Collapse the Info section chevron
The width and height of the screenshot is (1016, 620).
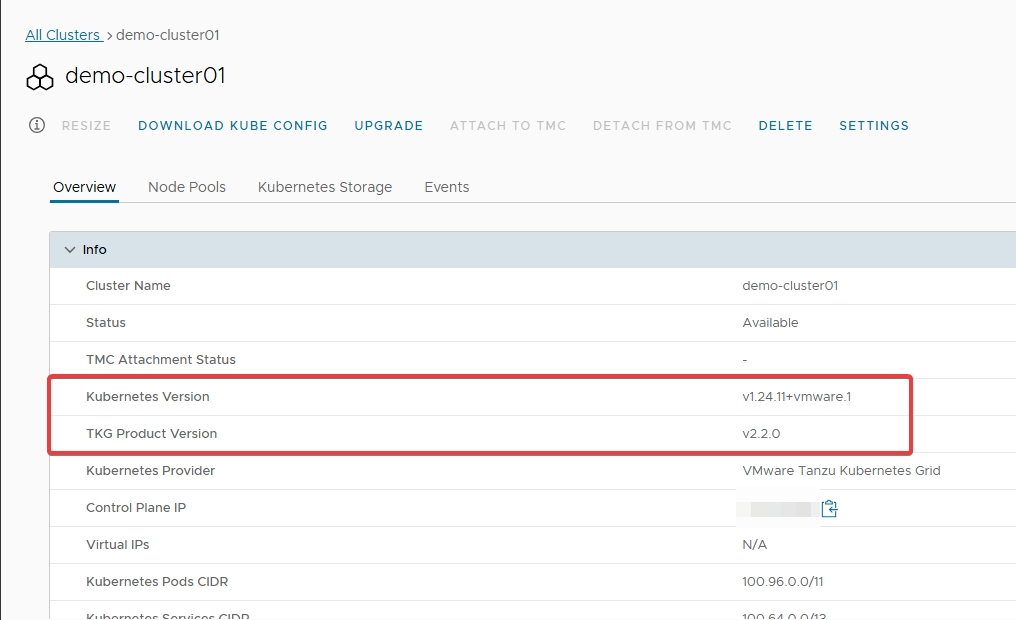pyautogui.click(x=69, y=250)
